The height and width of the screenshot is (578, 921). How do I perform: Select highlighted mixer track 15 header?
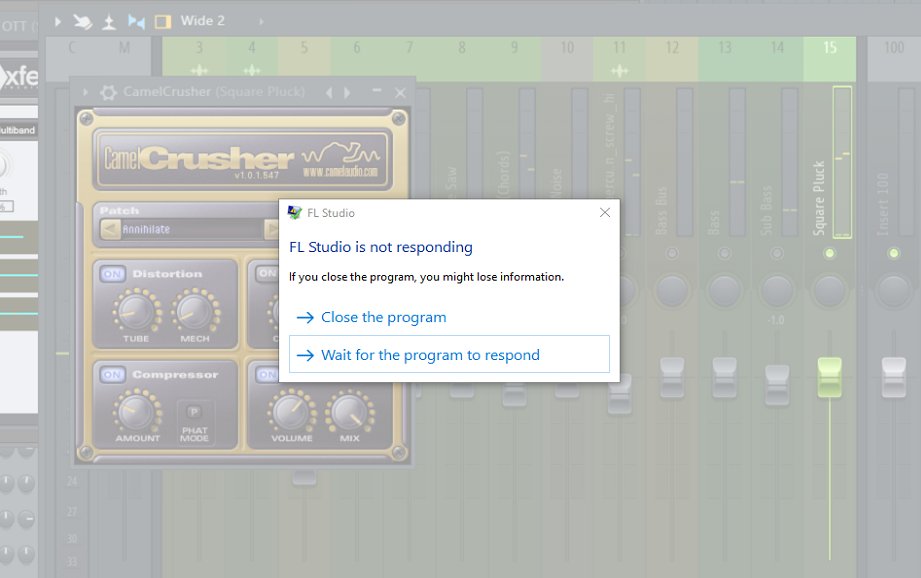[x=829, y=59]
